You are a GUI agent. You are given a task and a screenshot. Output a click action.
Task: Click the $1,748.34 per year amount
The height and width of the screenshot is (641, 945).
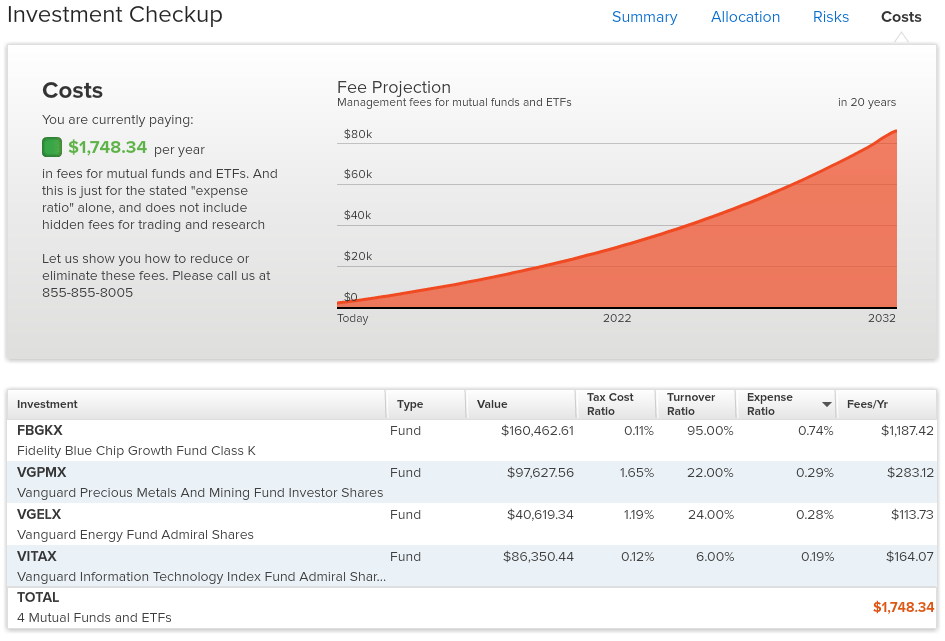pyautogui.click(x=108, y=148)
